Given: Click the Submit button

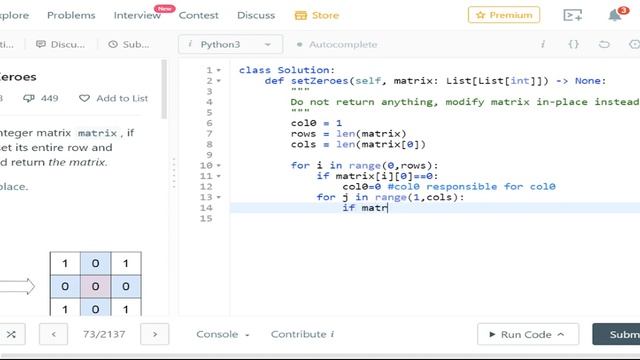Looking at the screenshot, I should pos(616,334).
